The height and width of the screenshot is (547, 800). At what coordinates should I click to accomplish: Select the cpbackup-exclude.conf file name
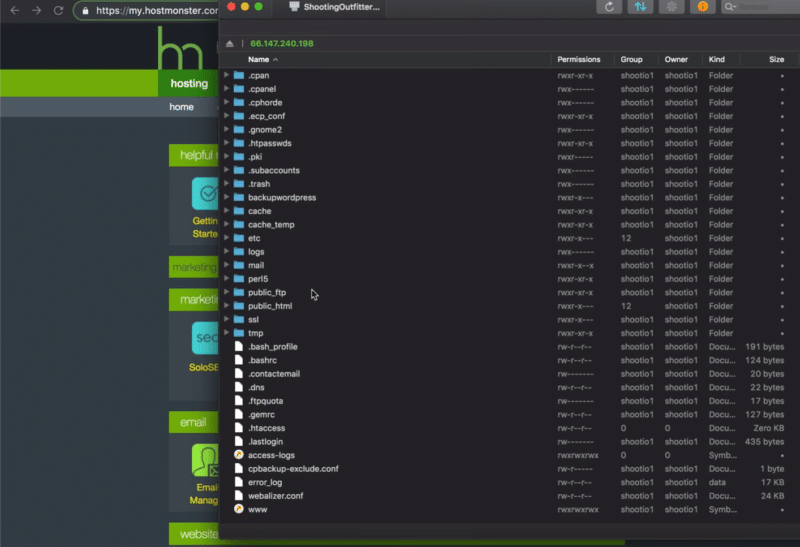293,469
